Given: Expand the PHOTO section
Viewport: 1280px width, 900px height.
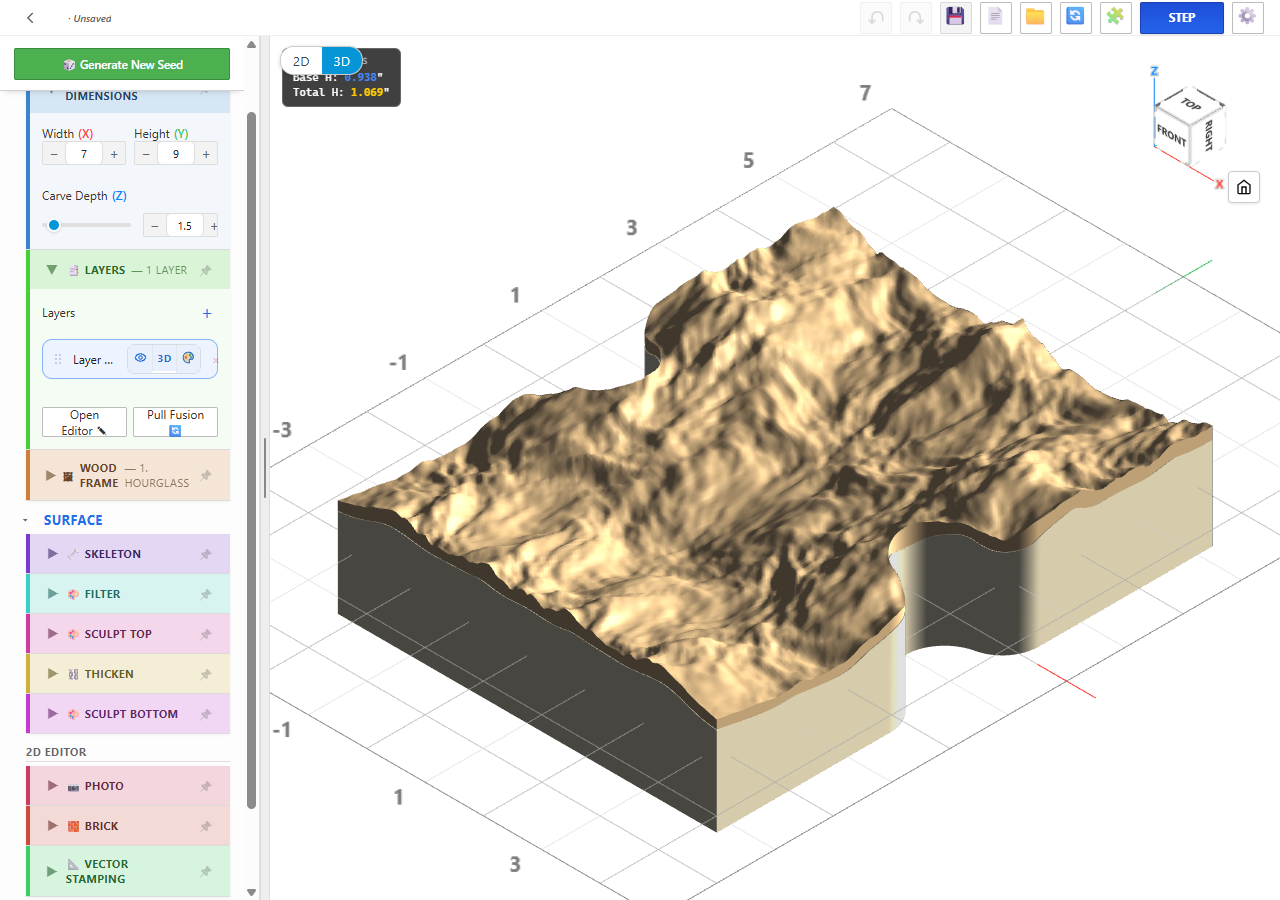Looking at the screenshot, I should (x=53, y=786).
